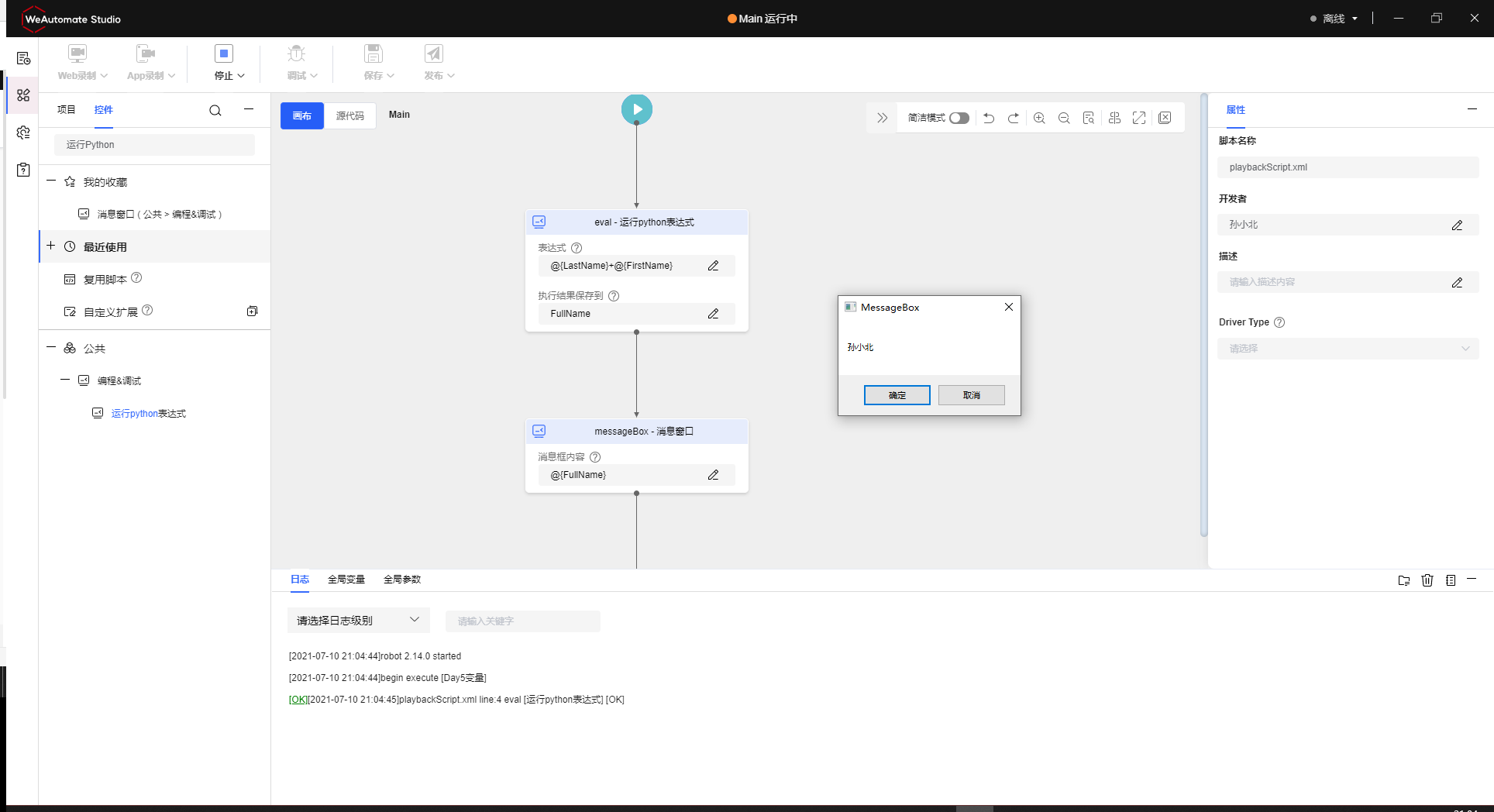Viewport: 1494px width, 812px height.
Task: Open the clipboard help icon in the left sidebar
Action: point(23,170)
